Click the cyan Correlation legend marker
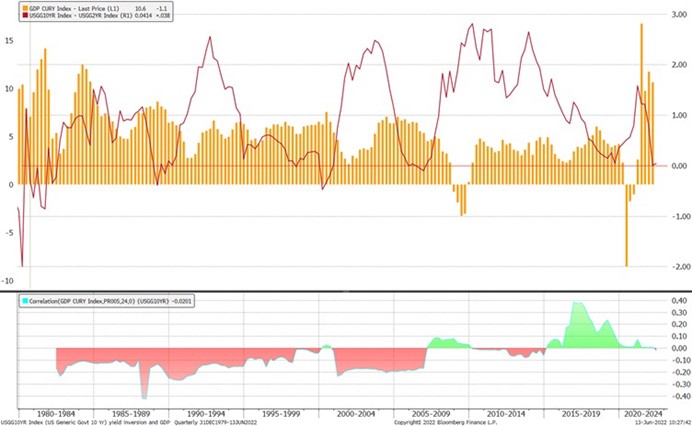692x426 pixels. 24,300
